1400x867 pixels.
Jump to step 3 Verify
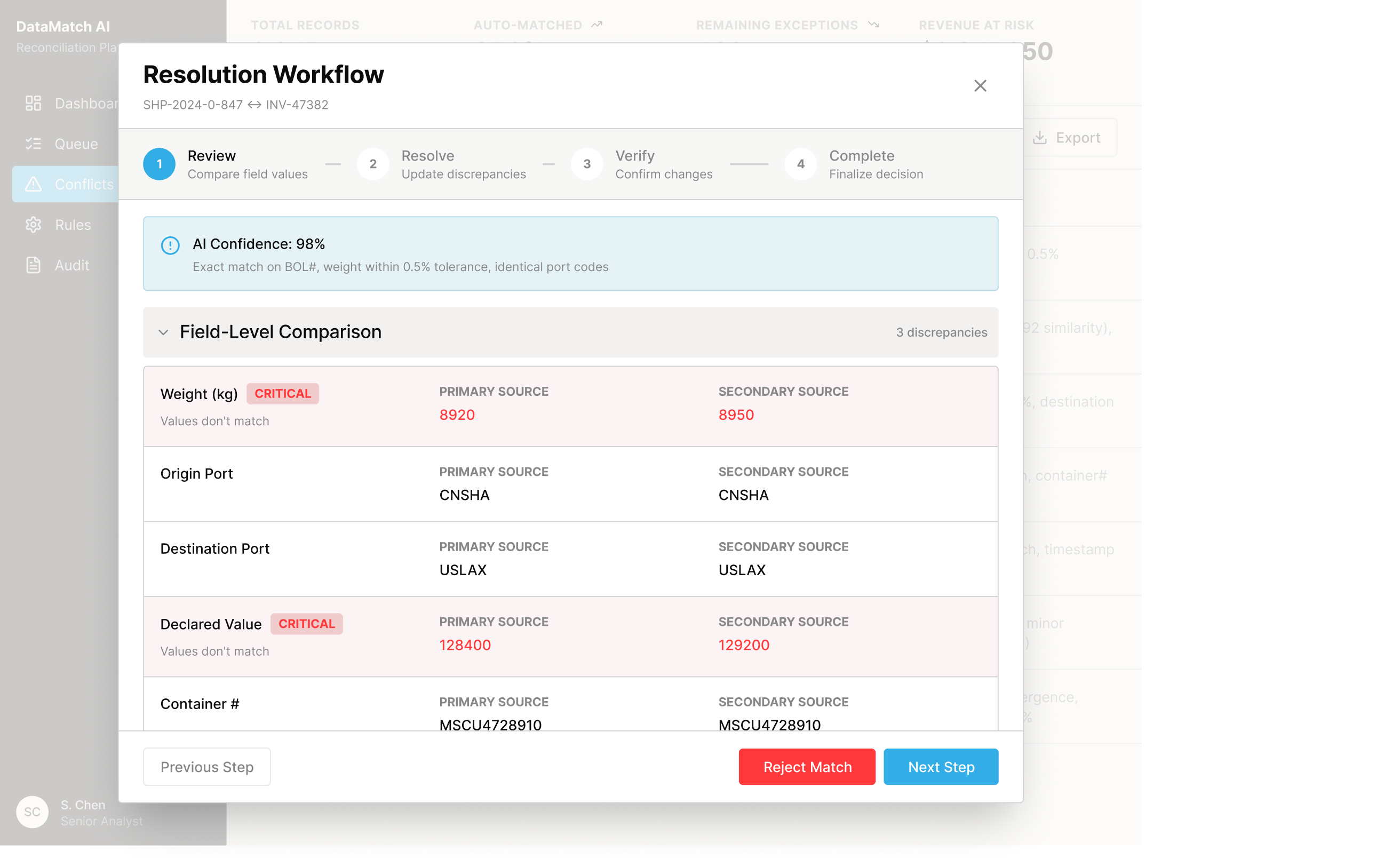point(586,164)
